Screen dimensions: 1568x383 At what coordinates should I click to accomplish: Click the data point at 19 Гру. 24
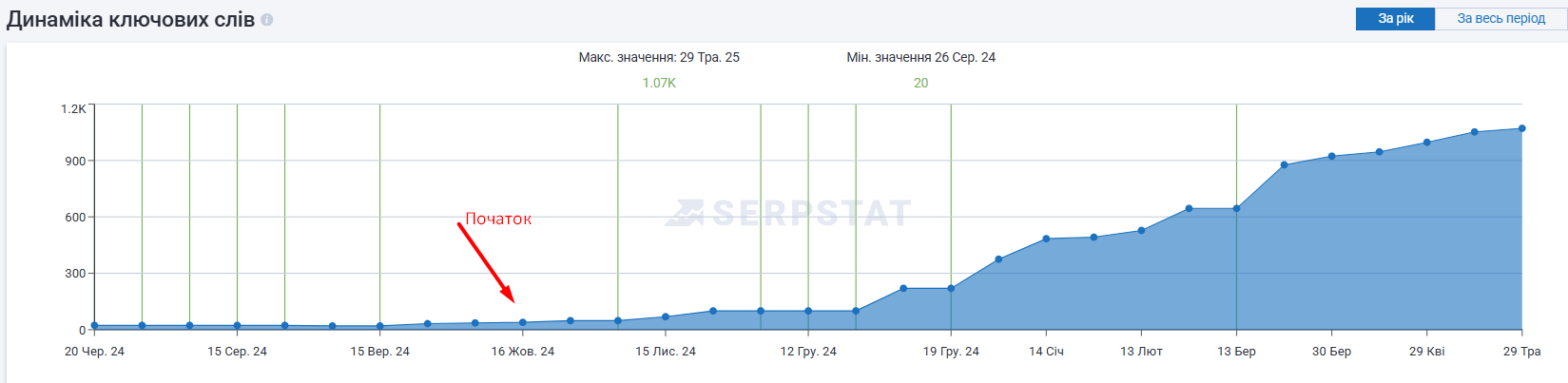[951, 289]
